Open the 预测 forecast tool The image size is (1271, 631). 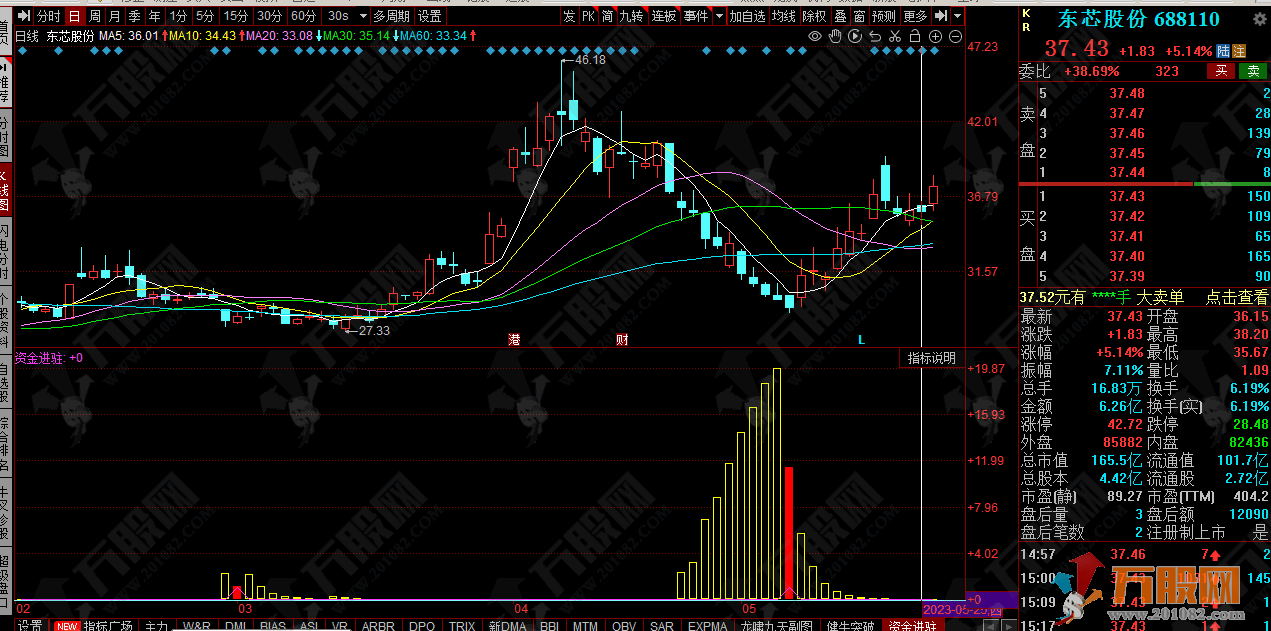[x=883, y=16]
